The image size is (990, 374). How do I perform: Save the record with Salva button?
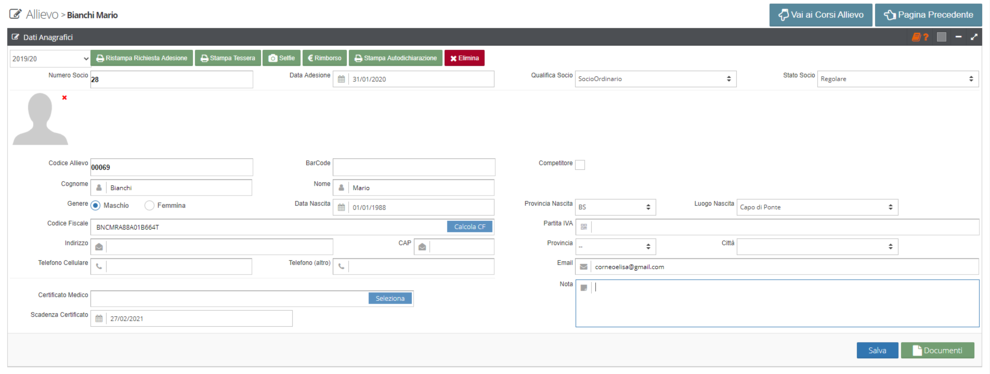[877, 350]
